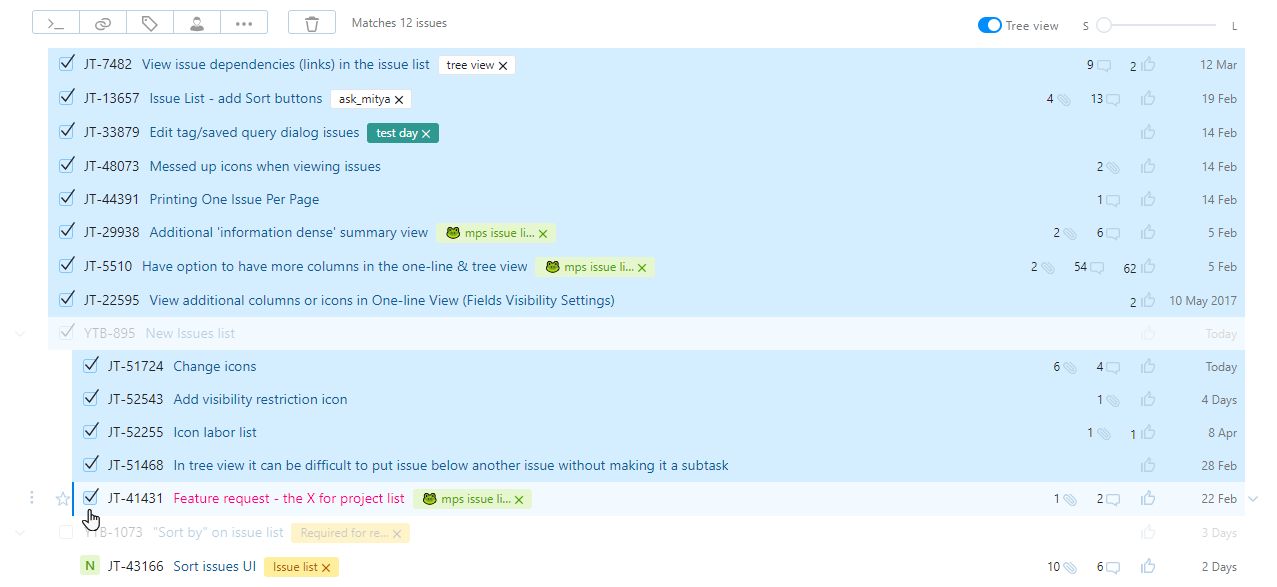
Task: Click the N priority badge on JT-43166
Action: pos(90,566)
